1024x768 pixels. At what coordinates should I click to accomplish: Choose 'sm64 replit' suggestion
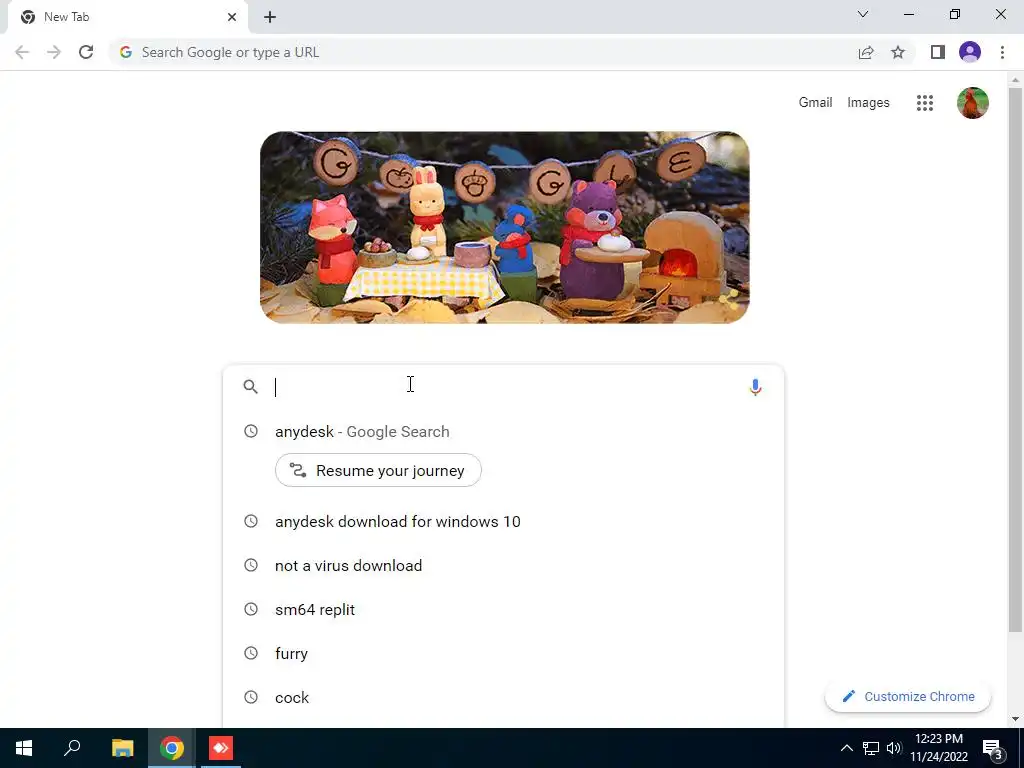pos(503,609)
